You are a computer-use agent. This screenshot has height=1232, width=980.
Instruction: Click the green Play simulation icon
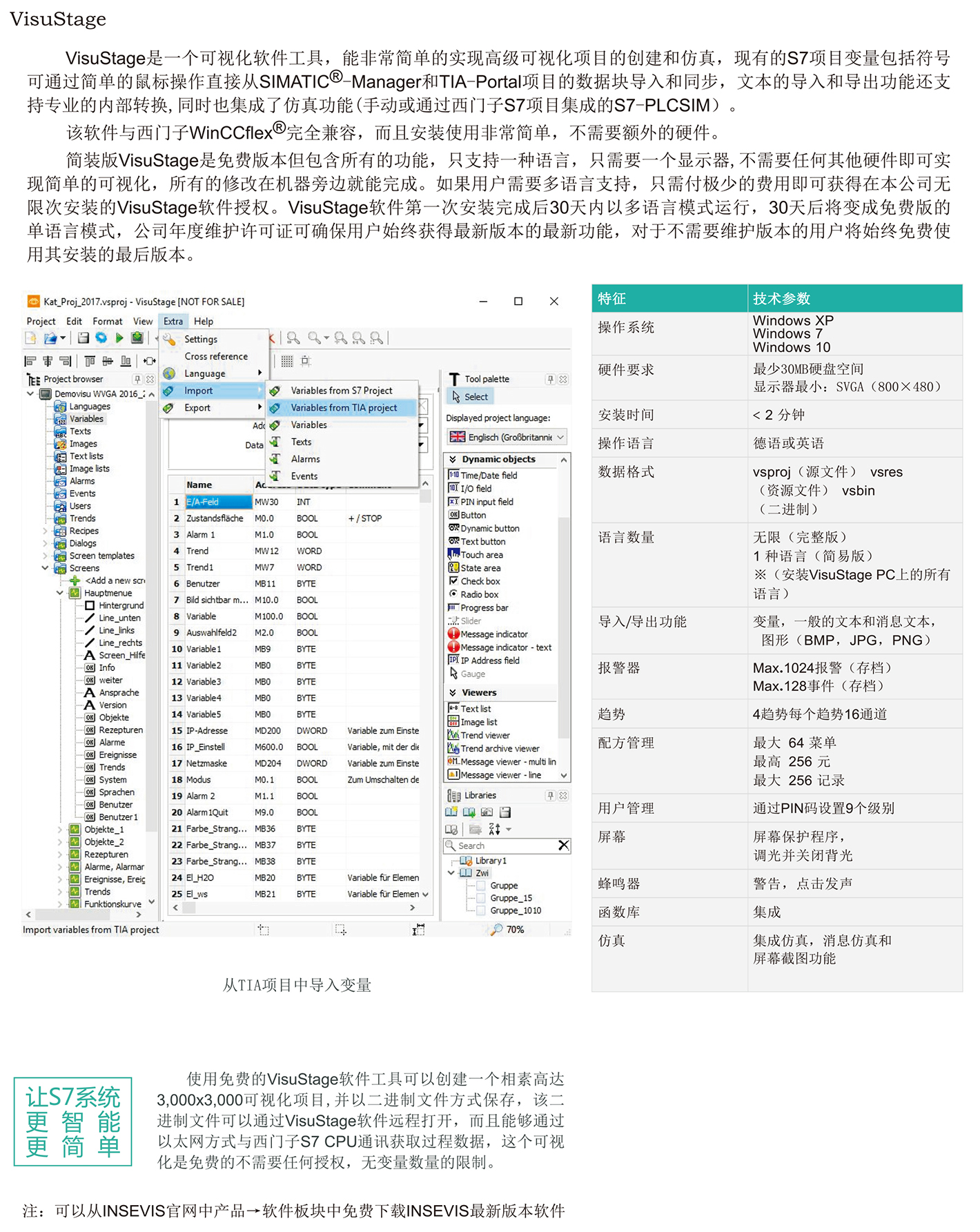[x=119, y=338]
